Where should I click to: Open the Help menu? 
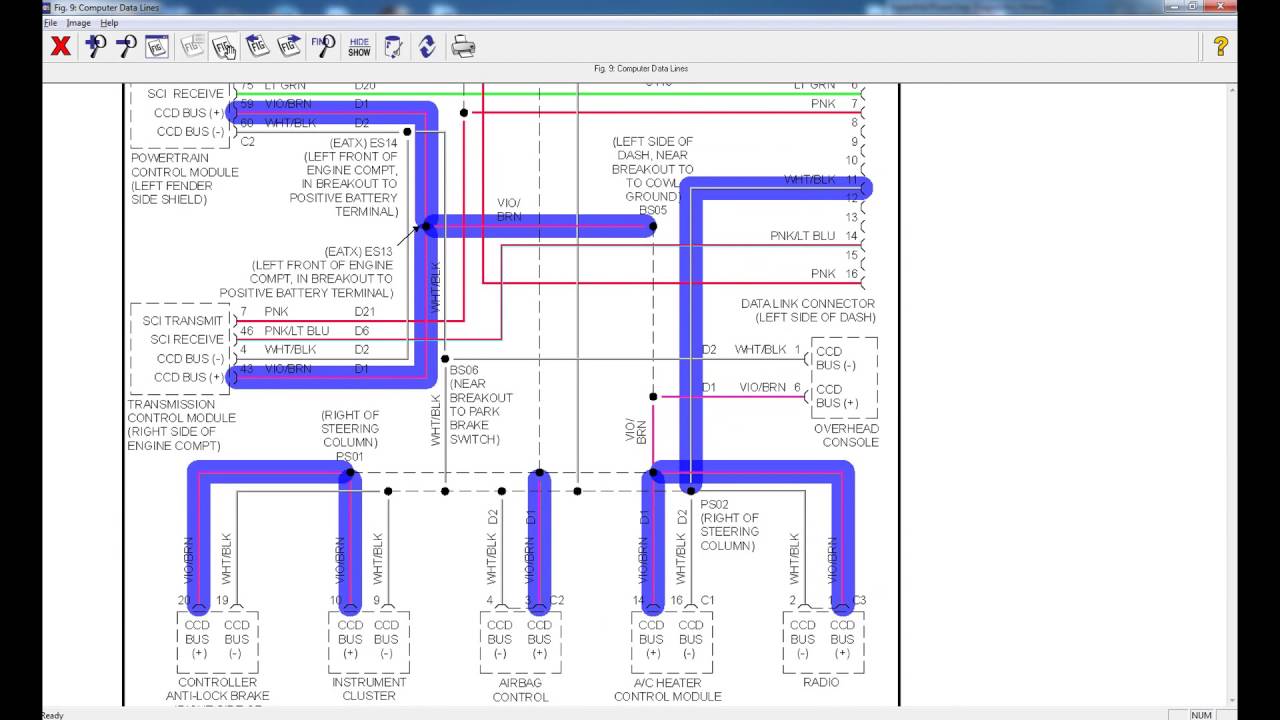tap(109, 23)
